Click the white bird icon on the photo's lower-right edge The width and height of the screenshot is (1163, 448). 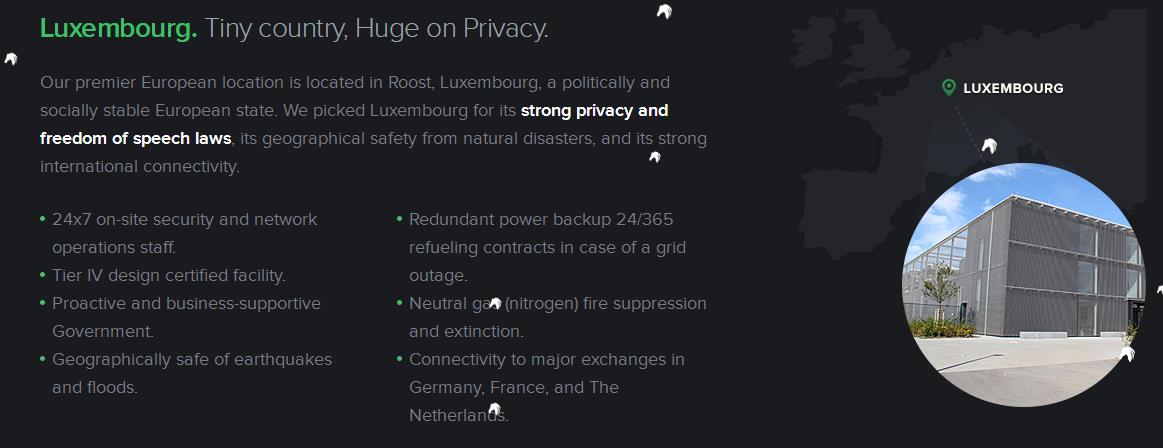click(x=1127, y=354)
